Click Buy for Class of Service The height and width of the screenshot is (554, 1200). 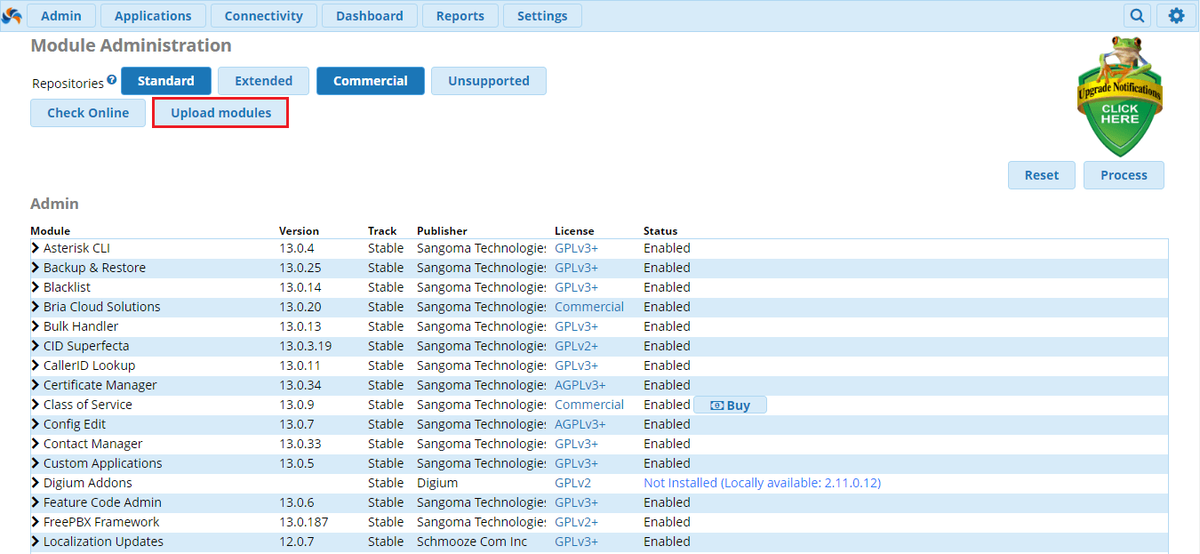point(730,405)
